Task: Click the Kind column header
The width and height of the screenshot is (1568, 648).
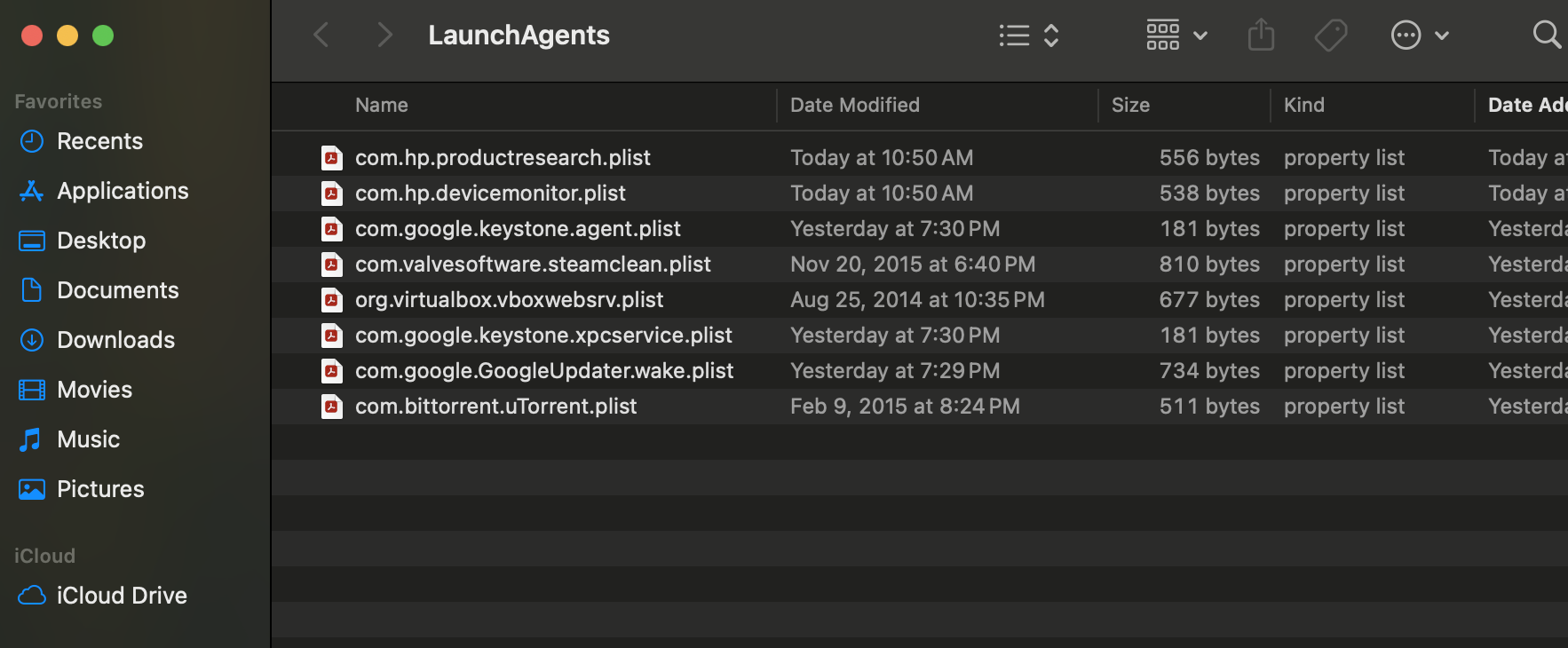Action: click(1303, 106)
